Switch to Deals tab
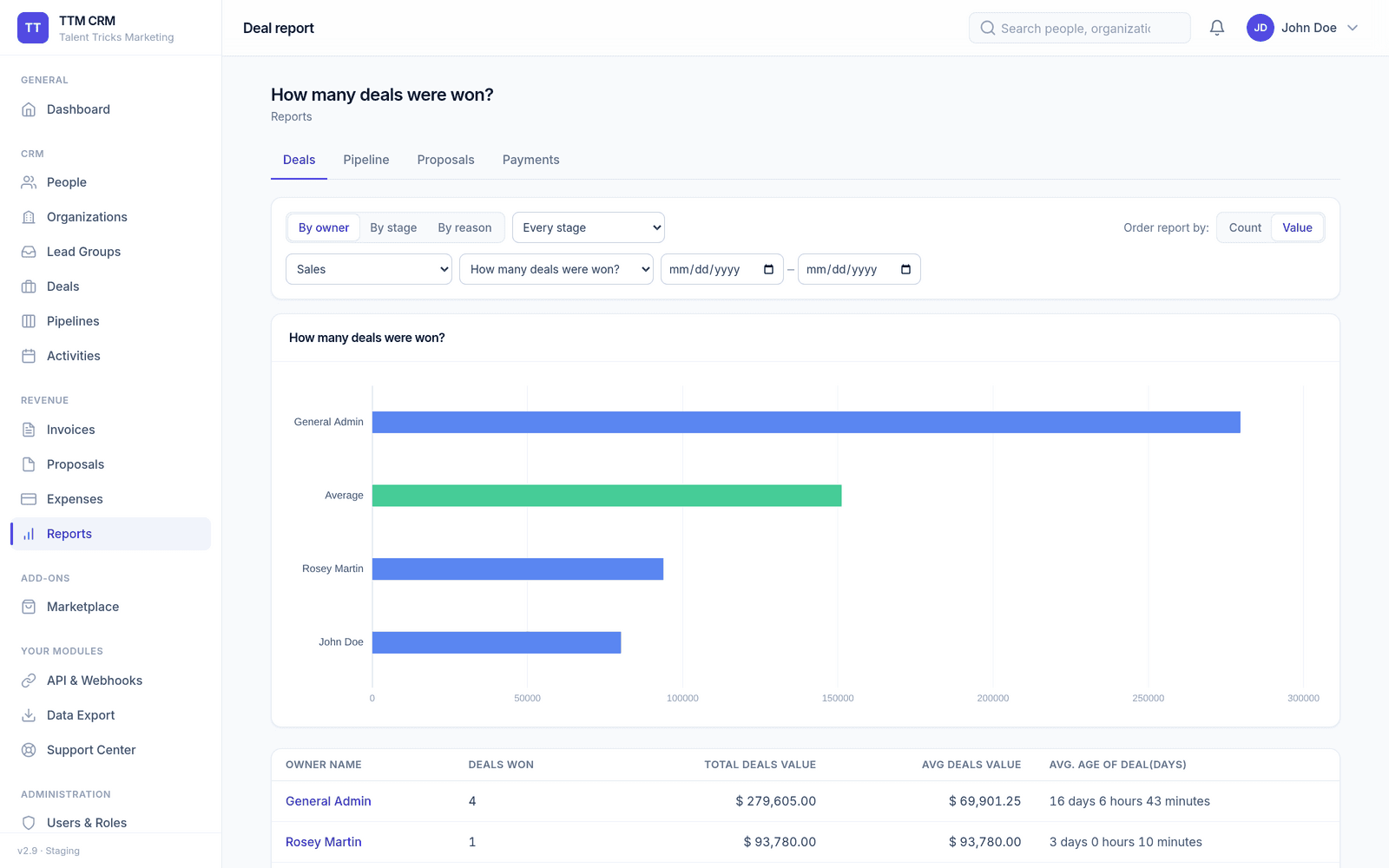1389x868 pixels. [299, 160]
